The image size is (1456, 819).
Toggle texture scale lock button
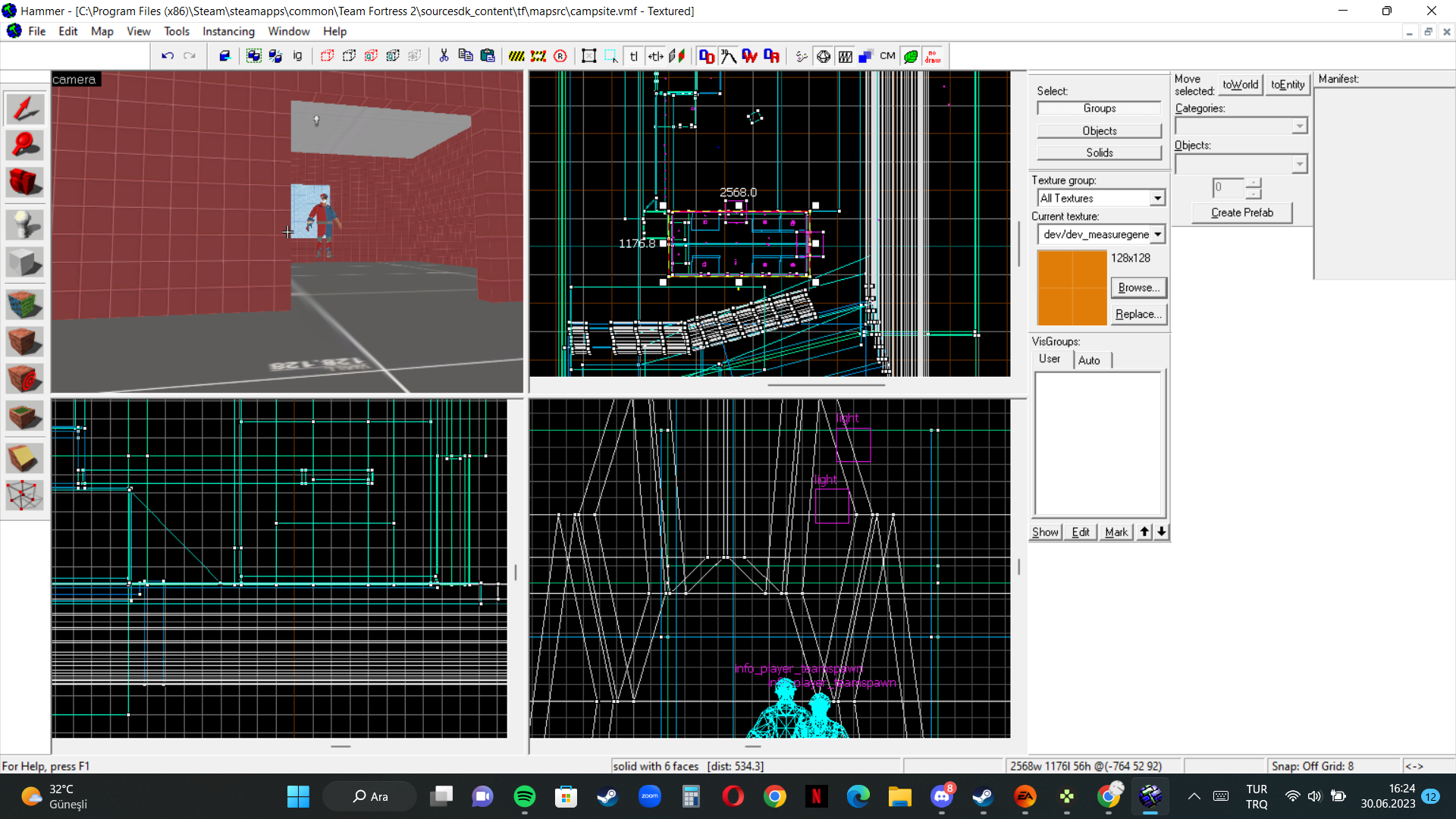coord(656,56)
